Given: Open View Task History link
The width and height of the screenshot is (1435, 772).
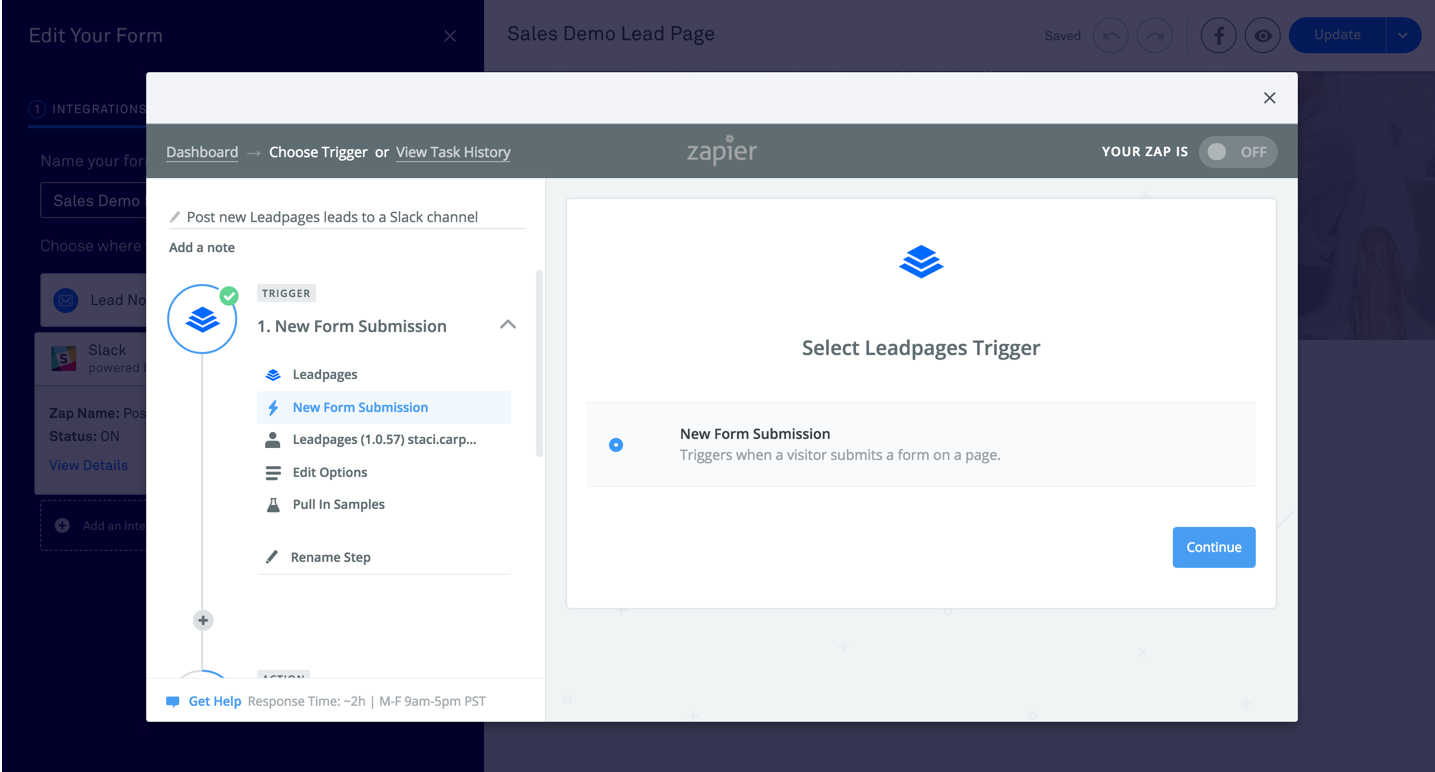Looking at the screenshot, I should (453, 152).
